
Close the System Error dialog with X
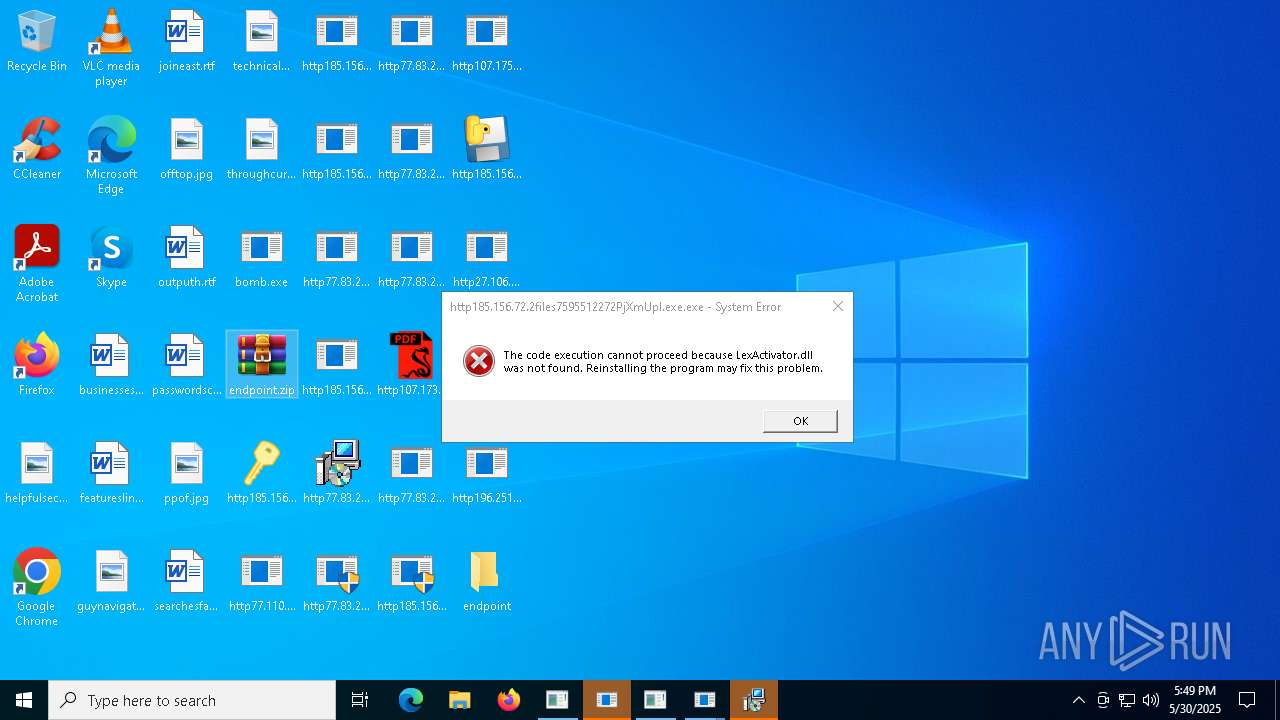(x=838, y=306)
